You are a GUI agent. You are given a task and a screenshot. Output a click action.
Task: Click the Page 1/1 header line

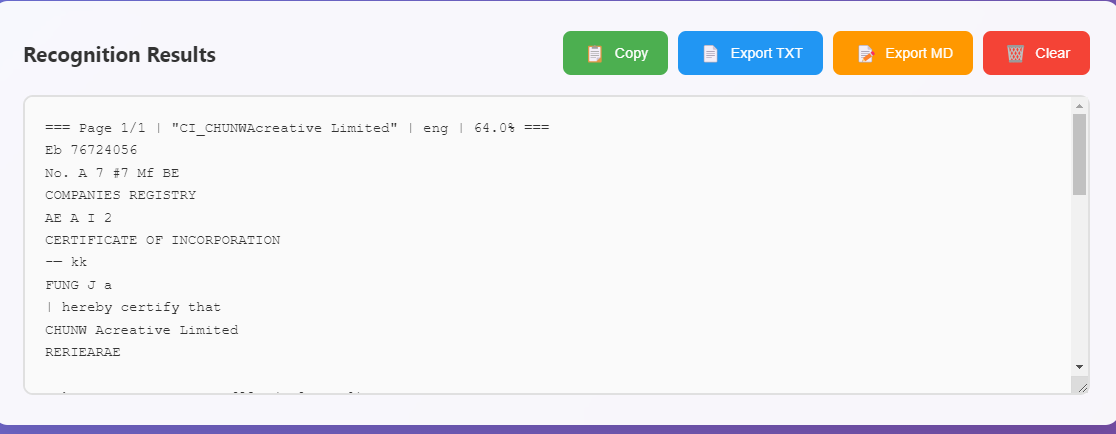296,128
